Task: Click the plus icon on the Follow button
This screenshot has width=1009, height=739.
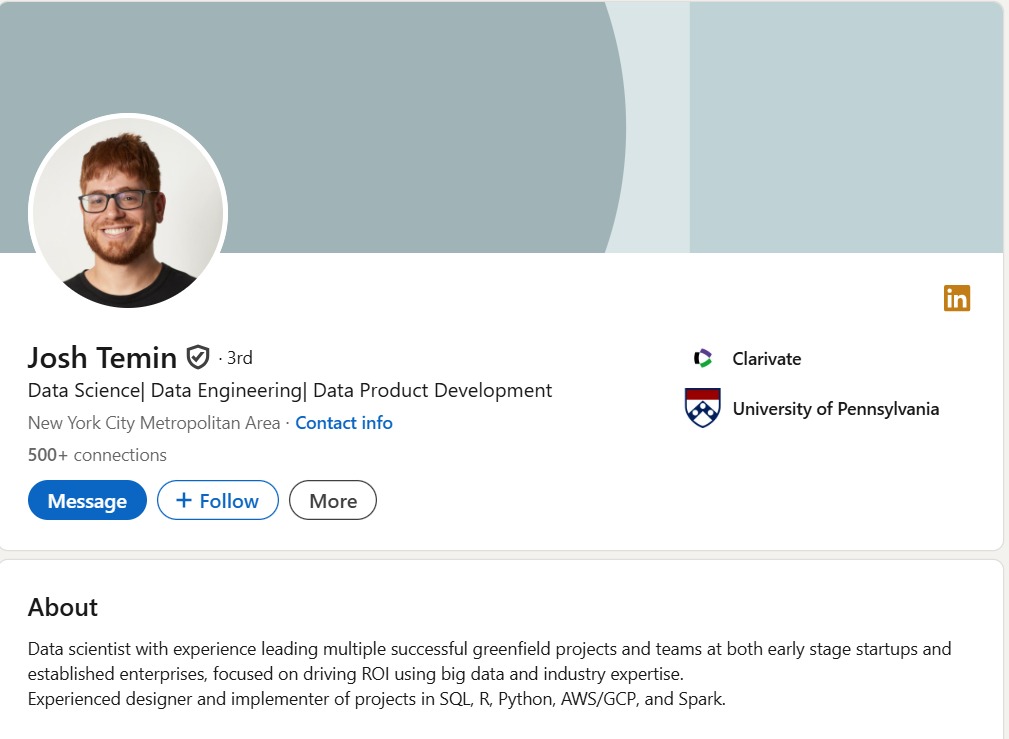Action: [184, 501]
